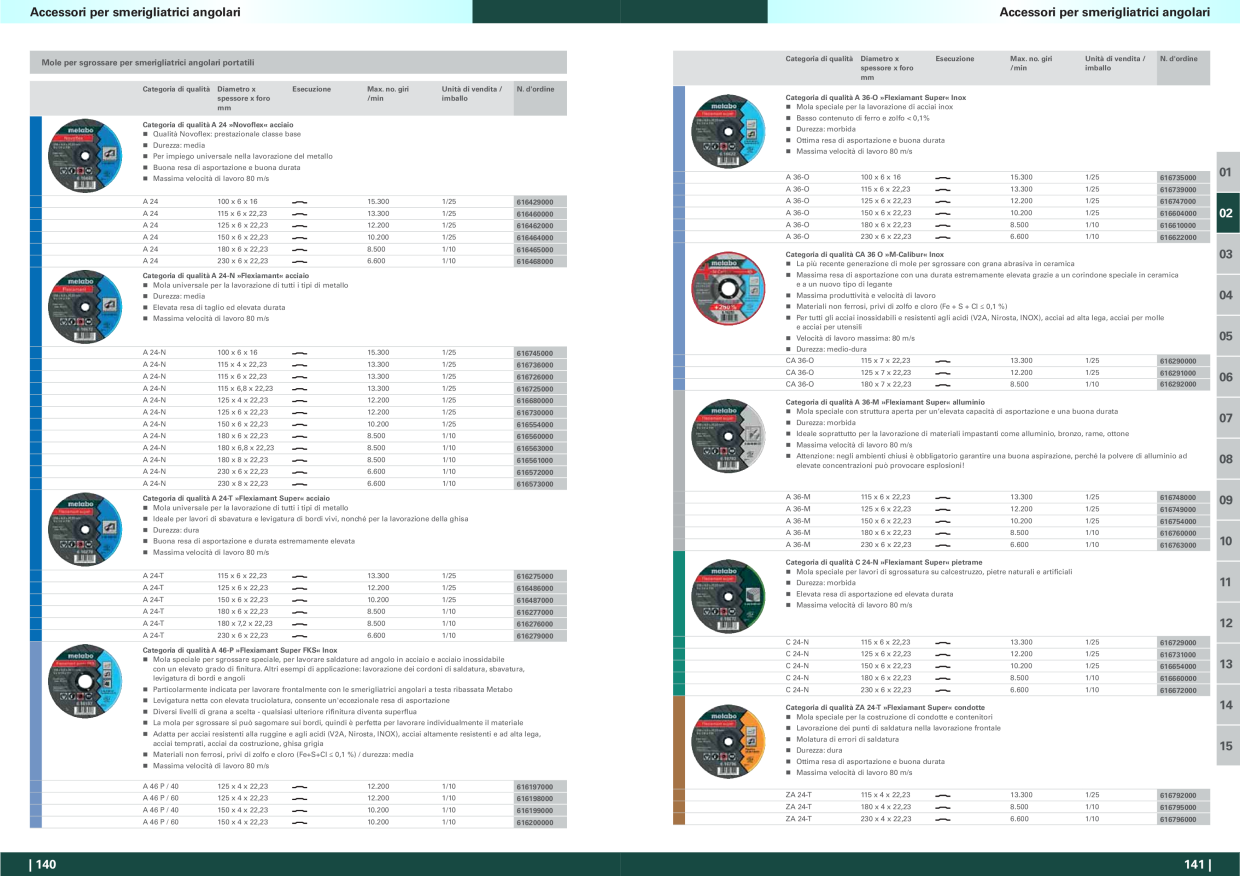Select order number 616486000

pos(534,588)
